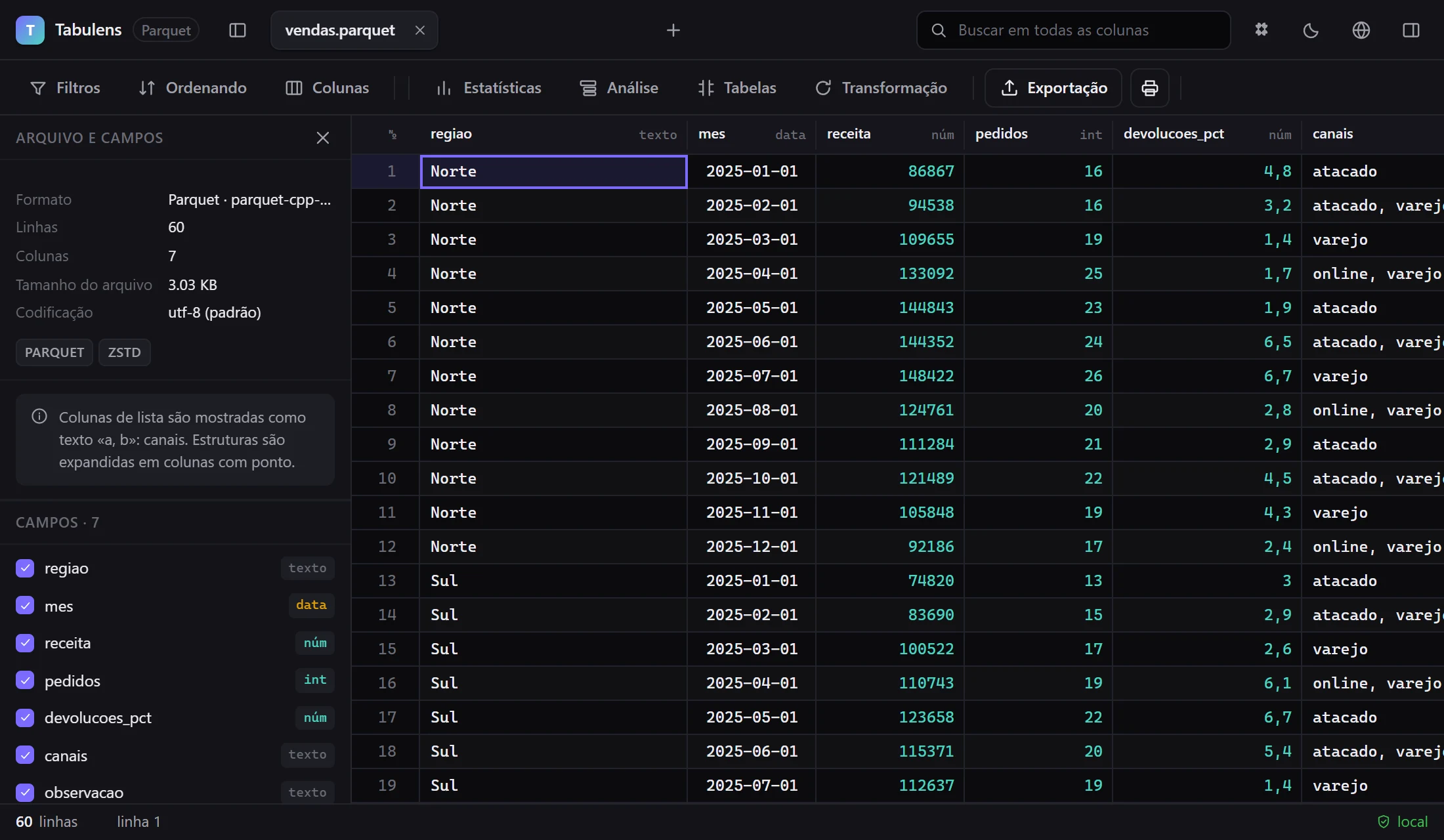This screenshot has height=840, width=1444.
Task: Open the Análise view
Action: [619, 88]
